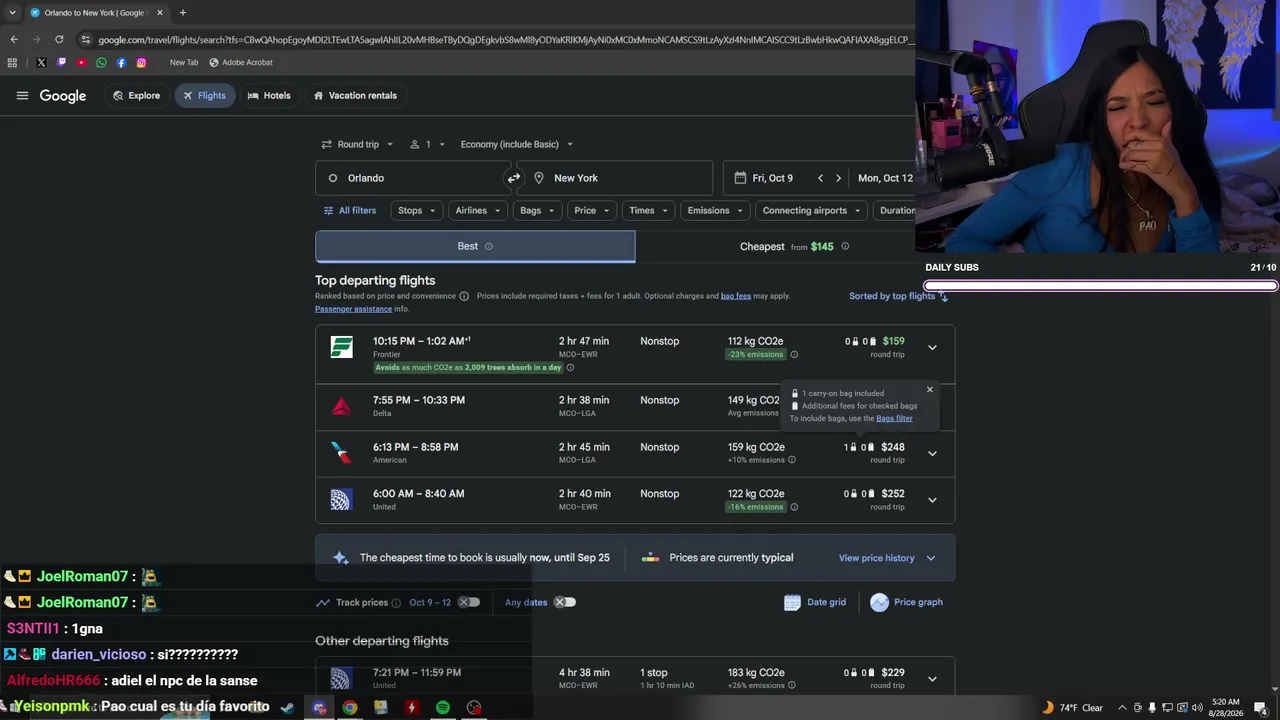Viewport: 1280px width, 720px height.
Task: Expand the United 7:21 PM one-stop flight
Action: pyautogui.click(x=932, y=679)
